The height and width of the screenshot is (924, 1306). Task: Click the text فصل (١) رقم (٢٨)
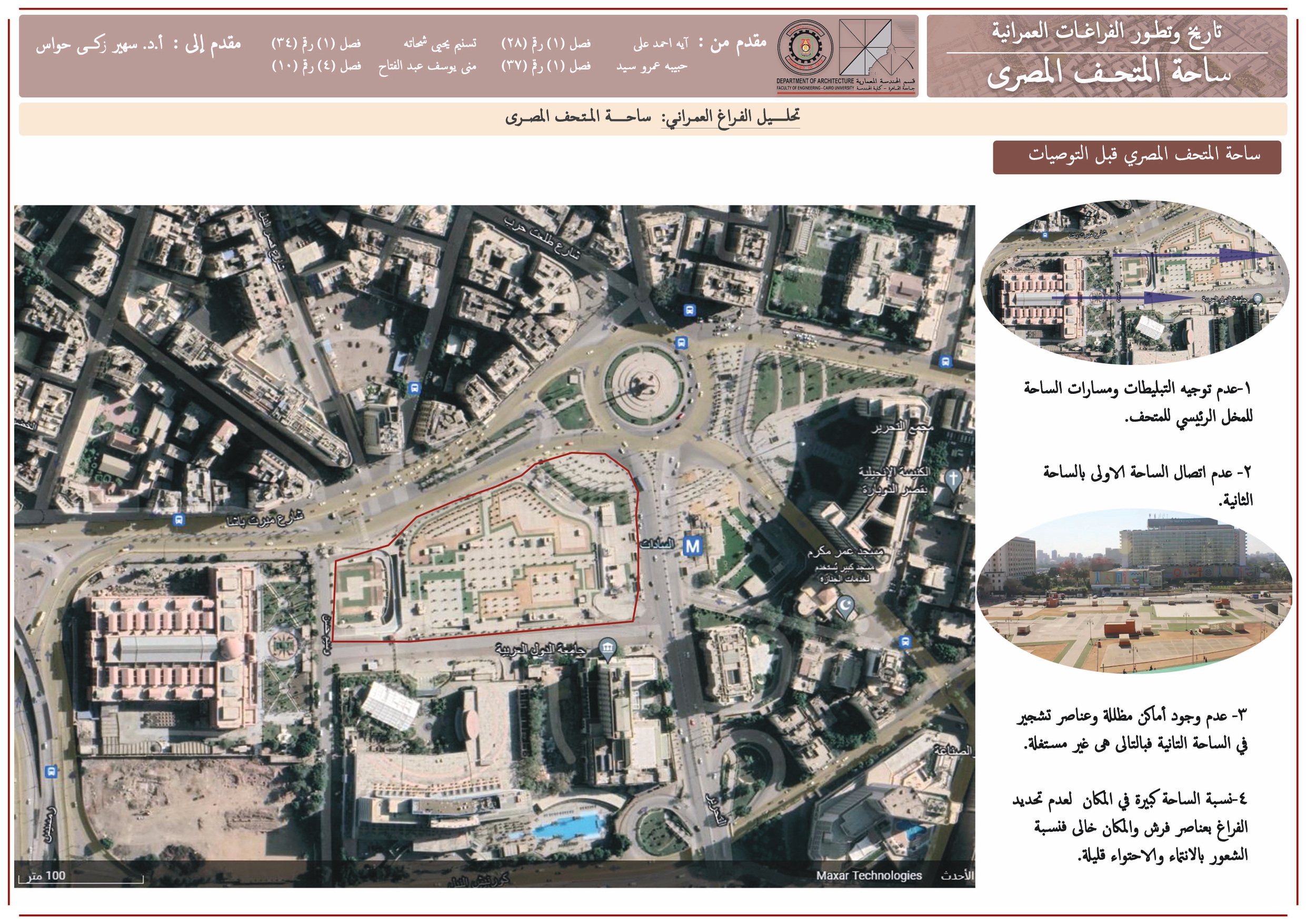click(x=546, y=43)
